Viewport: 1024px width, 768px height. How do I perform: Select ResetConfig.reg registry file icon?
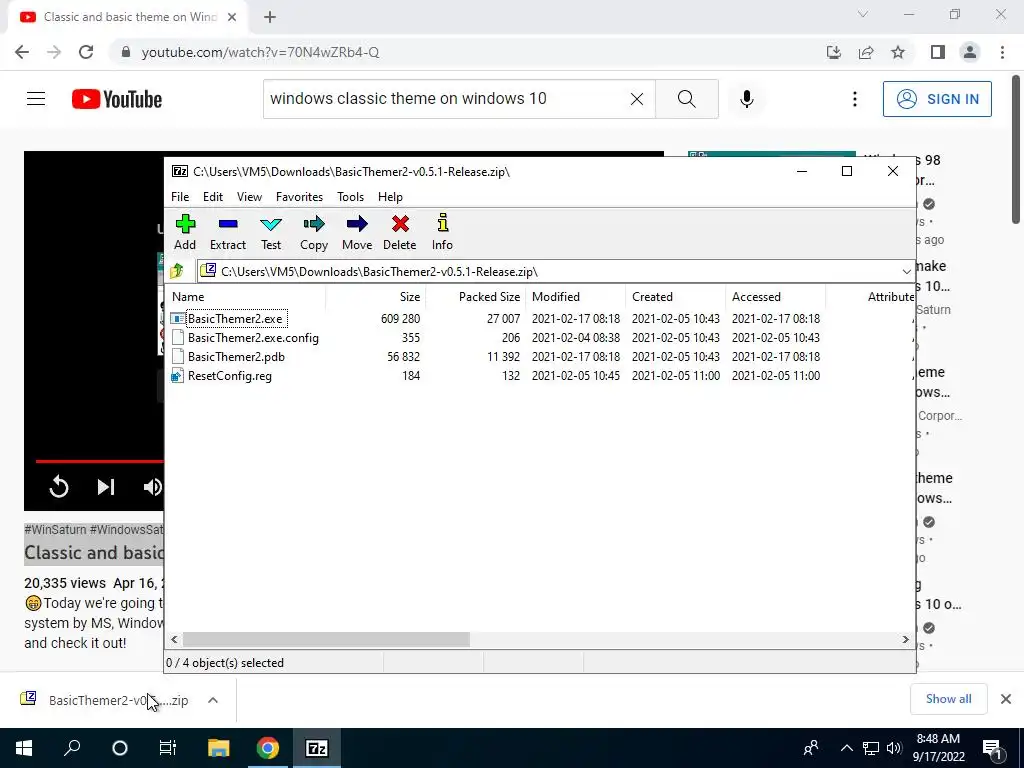[178, 376]
